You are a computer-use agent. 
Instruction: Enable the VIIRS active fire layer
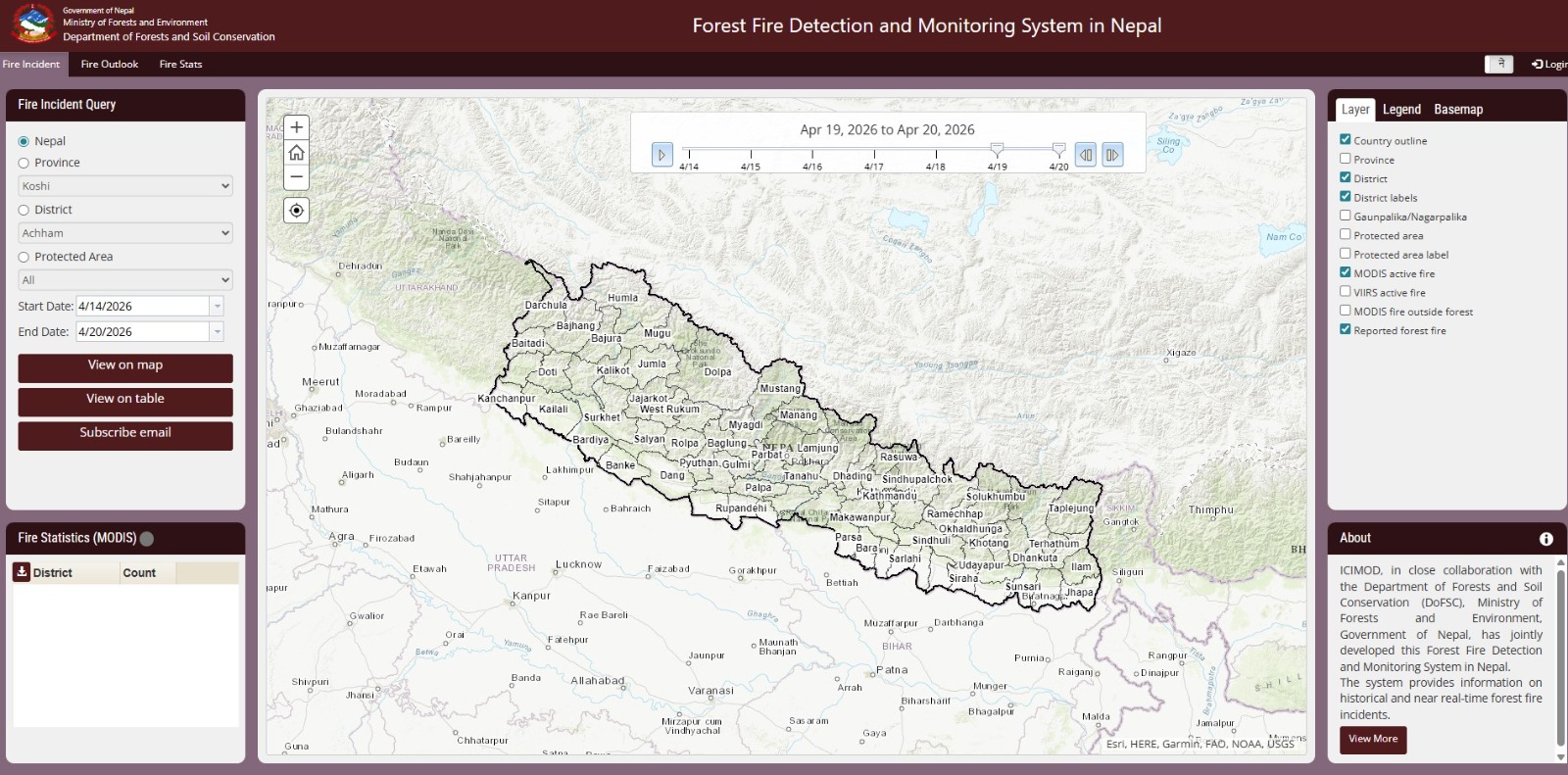[x=1346, y=292]
